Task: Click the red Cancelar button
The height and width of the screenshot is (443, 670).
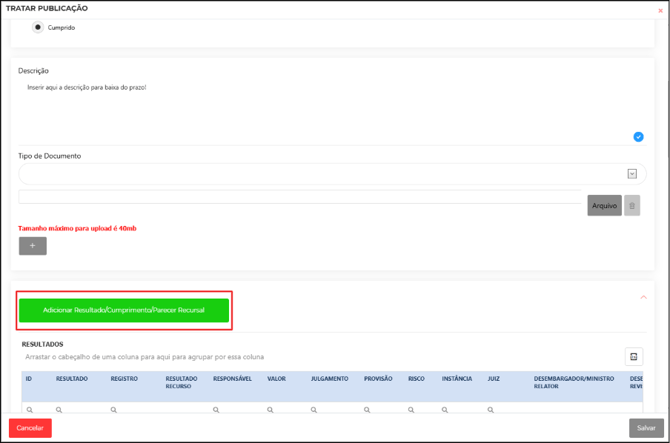Action: (x=30, y=428)
